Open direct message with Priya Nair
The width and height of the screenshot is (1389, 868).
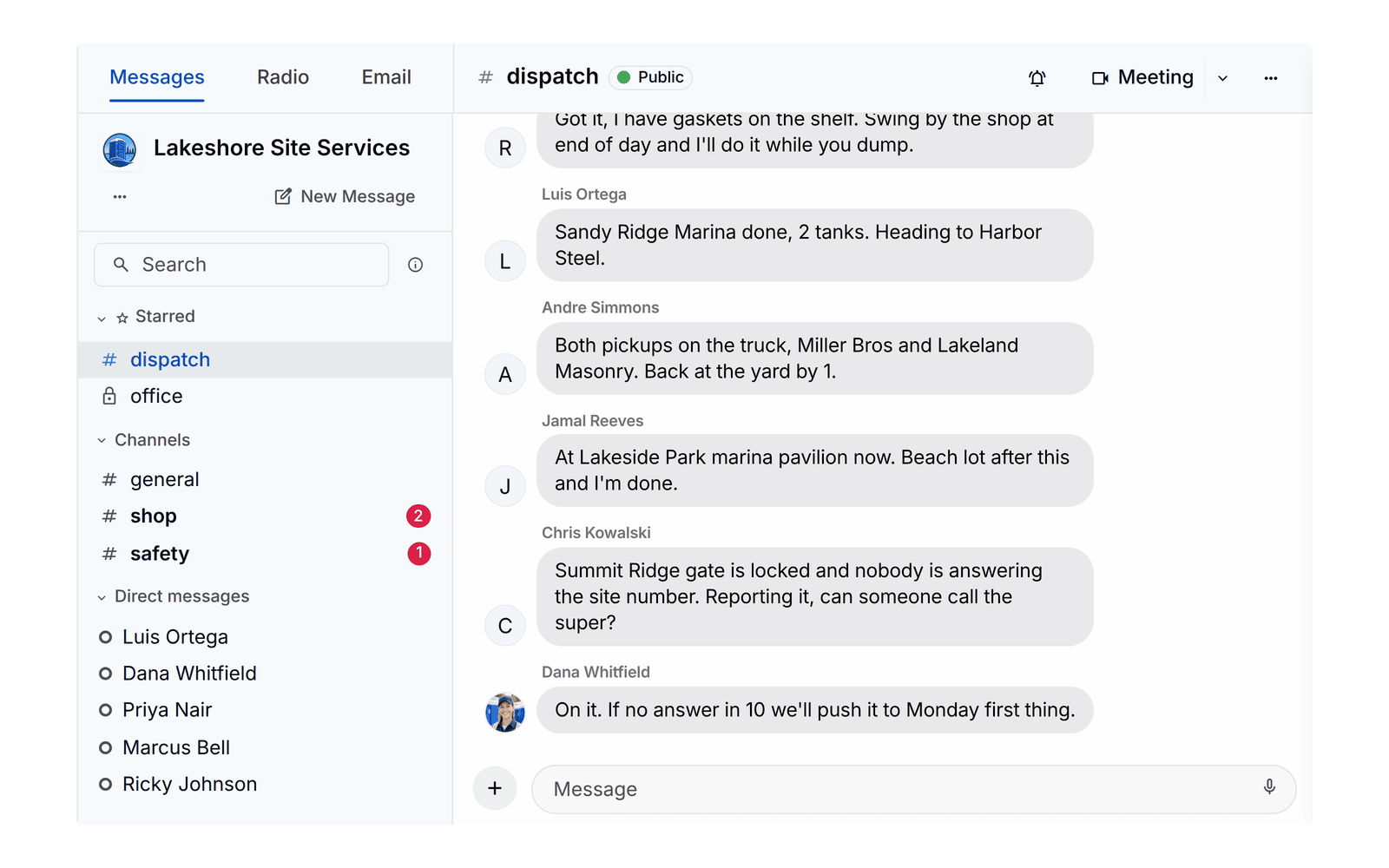tap(265, 710)
